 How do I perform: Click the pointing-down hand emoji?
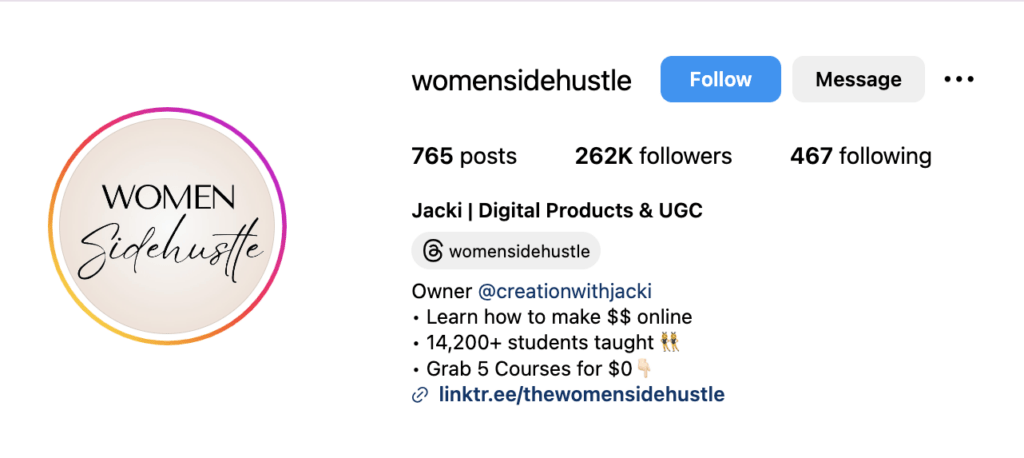tap(644, 369)
